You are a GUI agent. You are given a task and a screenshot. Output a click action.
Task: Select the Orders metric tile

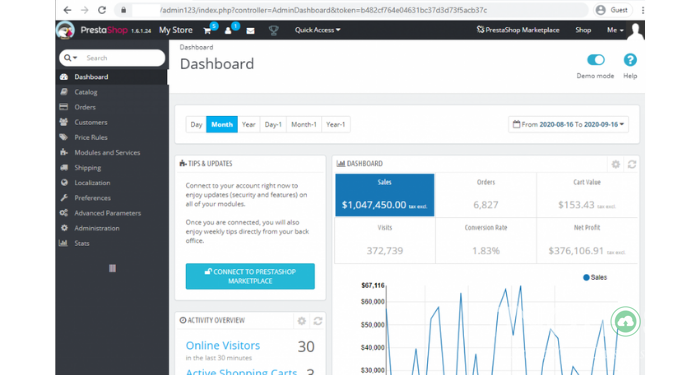486,195
